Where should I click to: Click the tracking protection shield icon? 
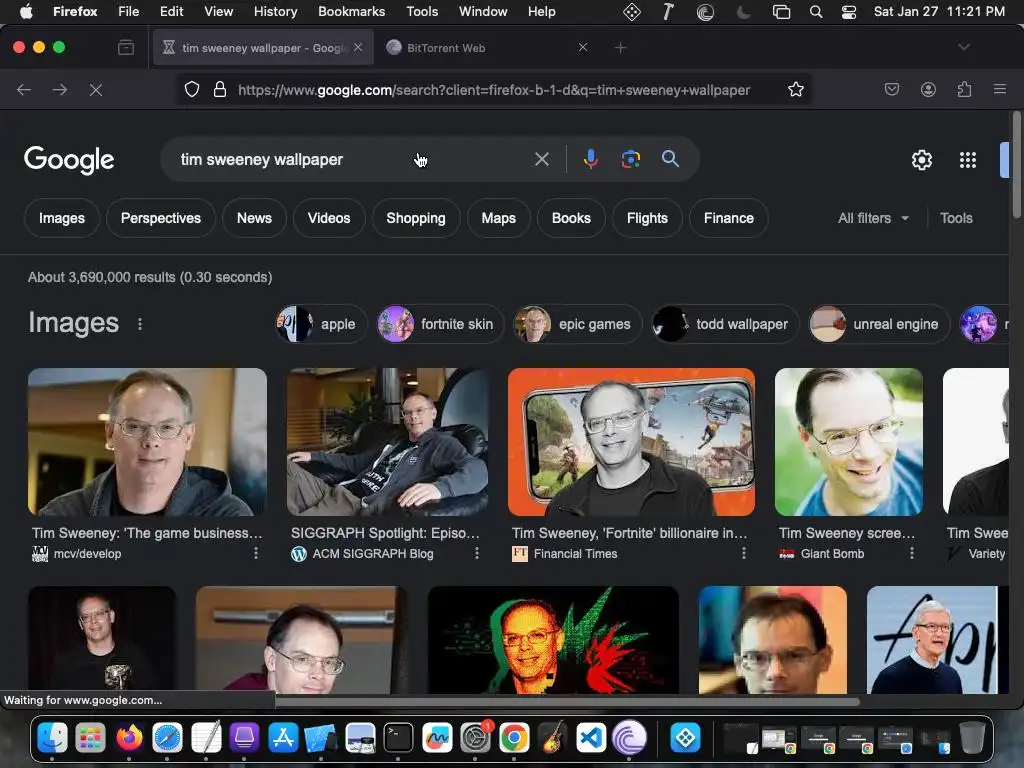point(191,89)
